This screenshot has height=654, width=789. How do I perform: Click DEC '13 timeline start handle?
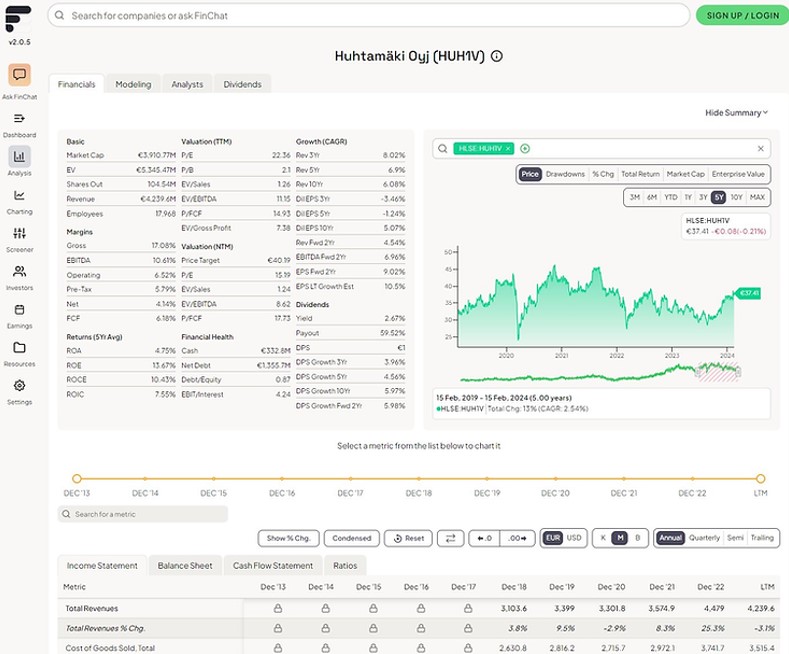[76, 478]
